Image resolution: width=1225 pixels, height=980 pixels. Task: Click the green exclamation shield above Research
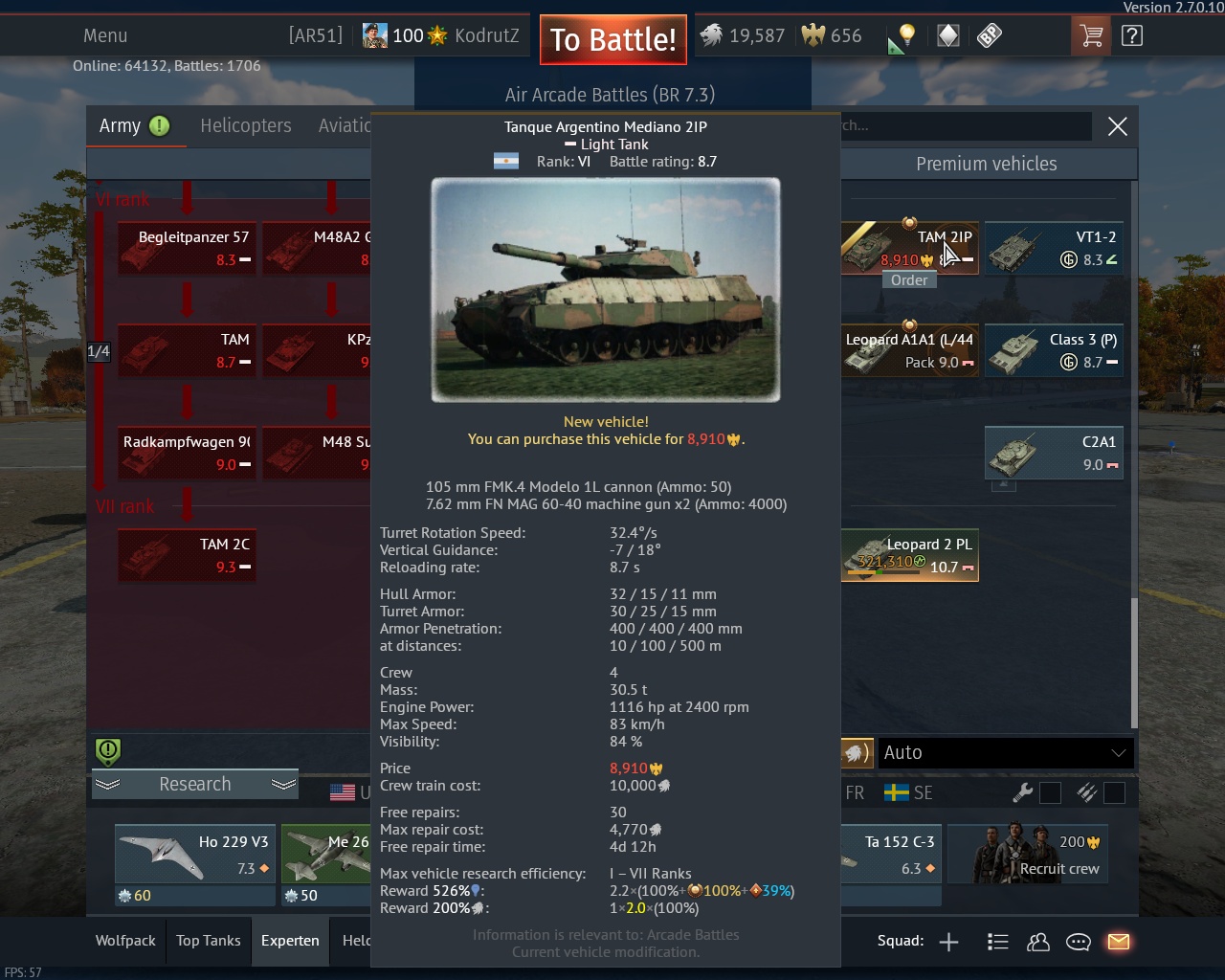tap(108, 752)
